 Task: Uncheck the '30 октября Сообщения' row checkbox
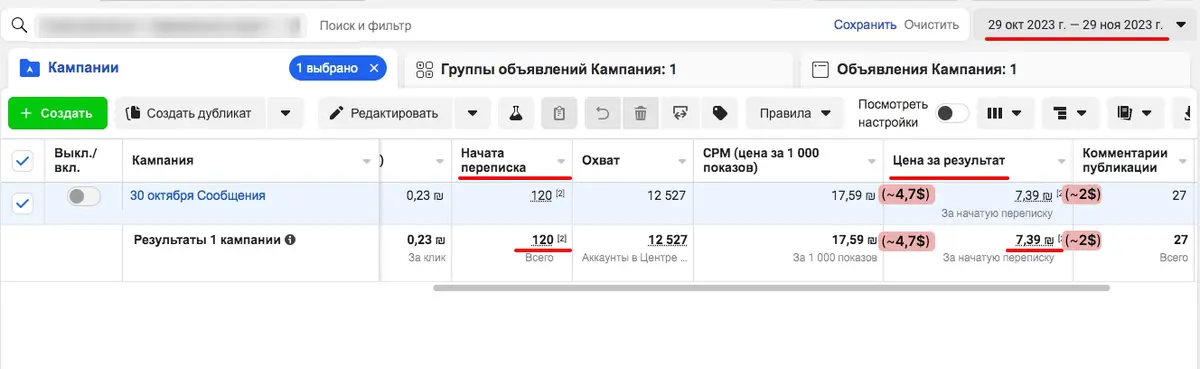tap(22, 203)
